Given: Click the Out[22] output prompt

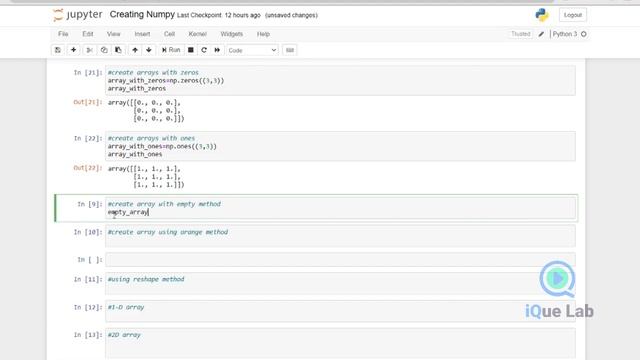Looking at the screenshot, I should (88, 168).
